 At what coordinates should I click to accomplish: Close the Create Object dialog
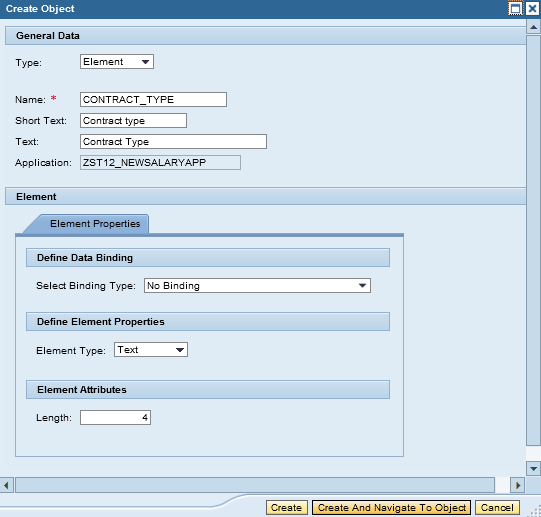(532, 9)
